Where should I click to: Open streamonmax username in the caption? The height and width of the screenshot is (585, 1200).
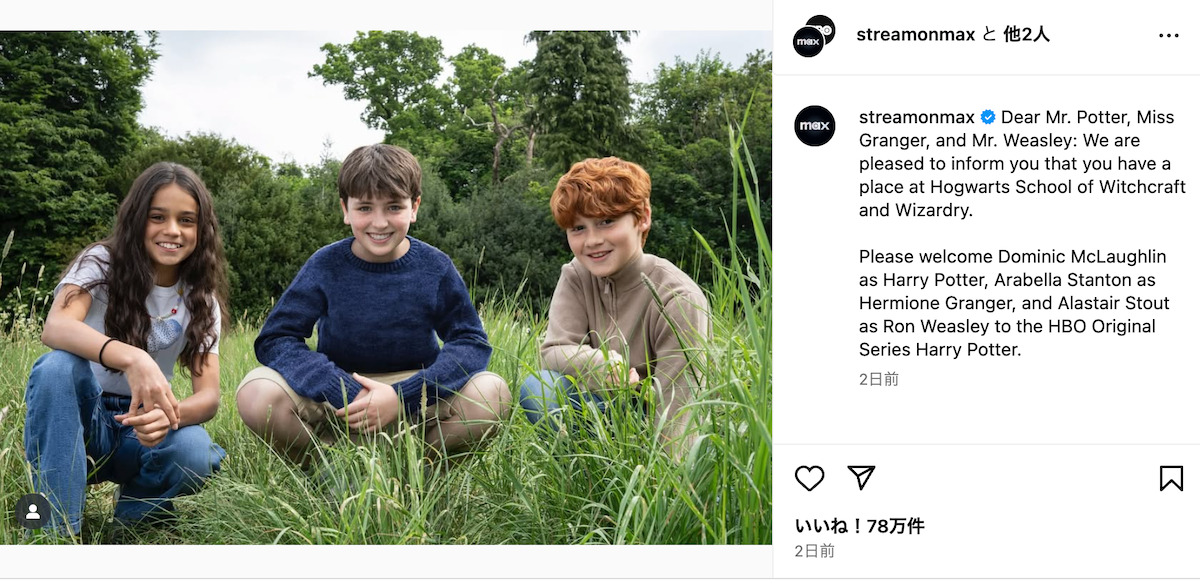point(917,117)
